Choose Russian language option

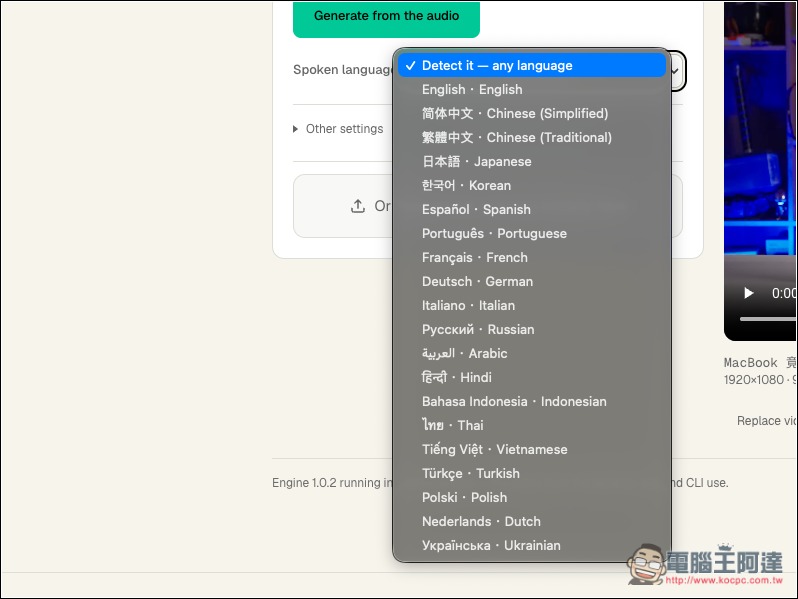coord(531,329)
